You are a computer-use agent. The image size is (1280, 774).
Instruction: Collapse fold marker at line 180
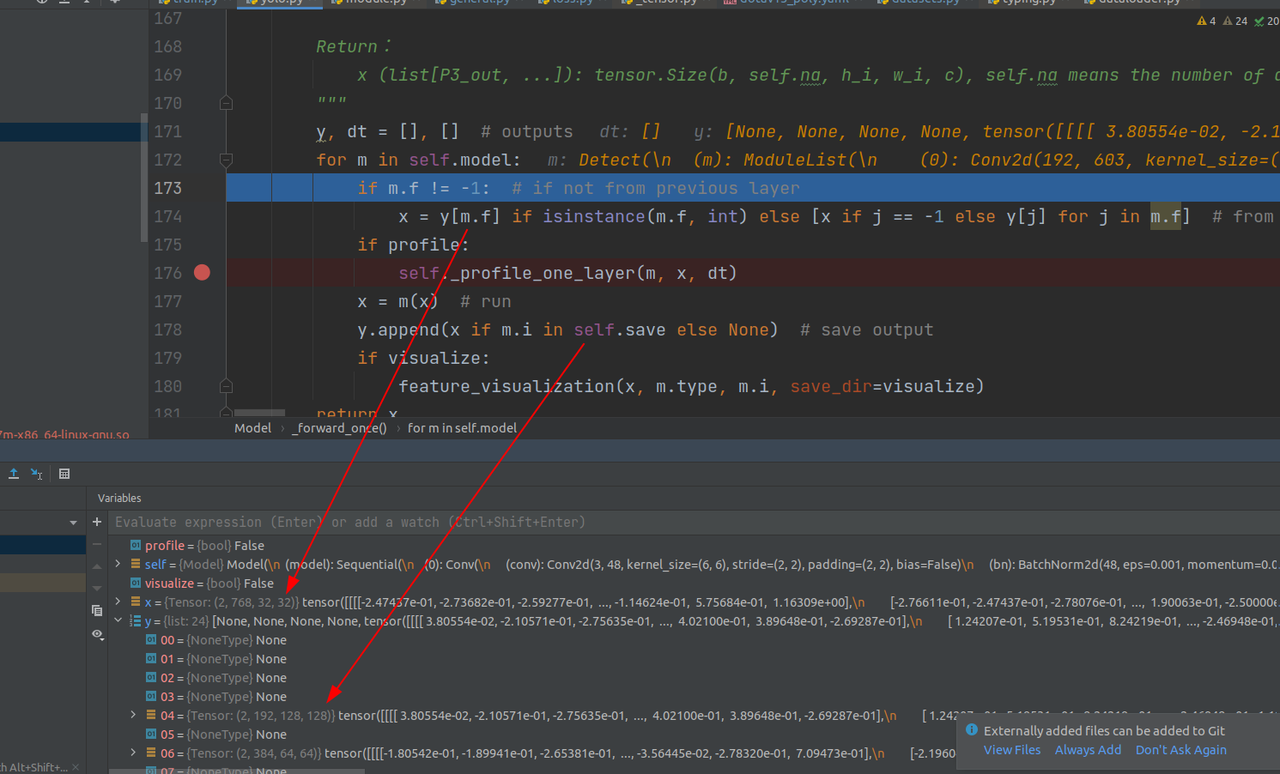point(226,386)
